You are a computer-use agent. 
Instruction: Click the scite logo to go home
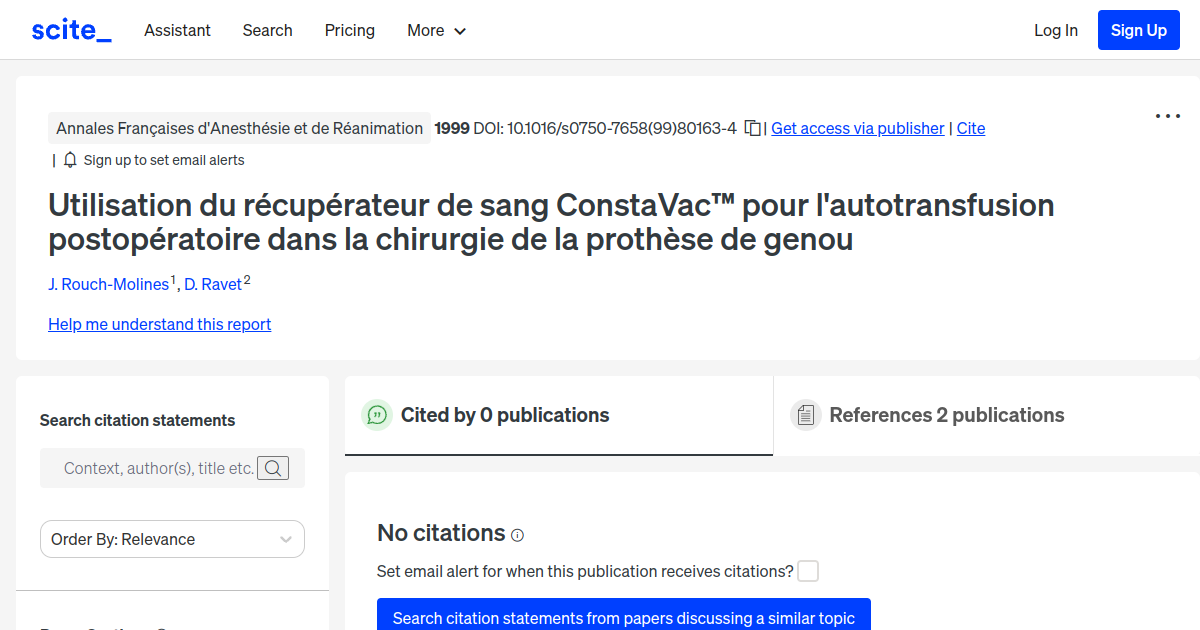[70, 29]
